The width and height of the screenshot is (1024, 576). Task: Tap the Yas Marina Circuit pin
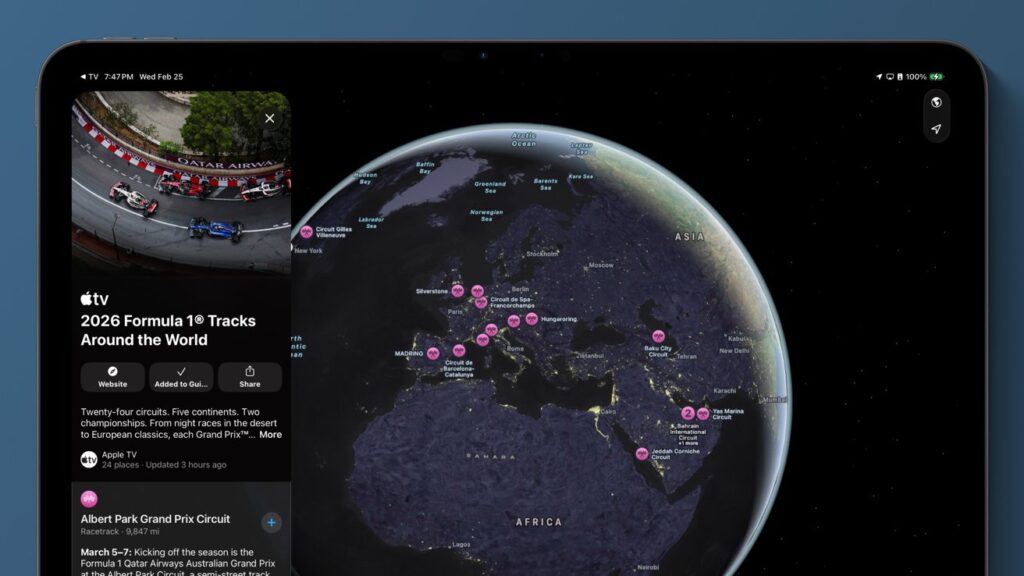point(704,412)
